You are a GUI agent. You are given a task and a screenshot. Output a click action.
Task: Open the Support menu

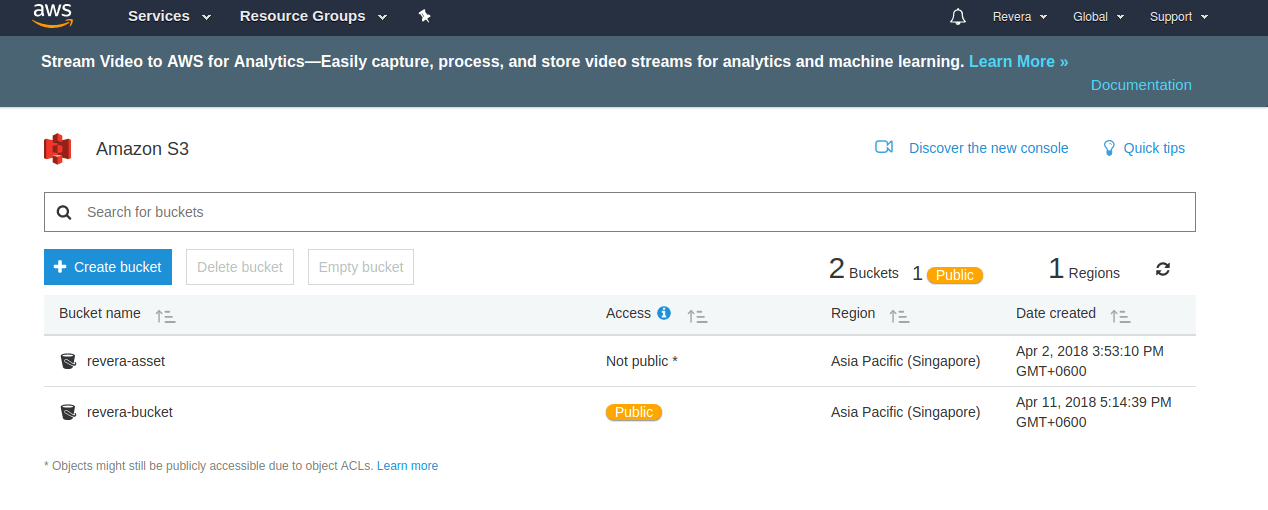pos(1179,16)
